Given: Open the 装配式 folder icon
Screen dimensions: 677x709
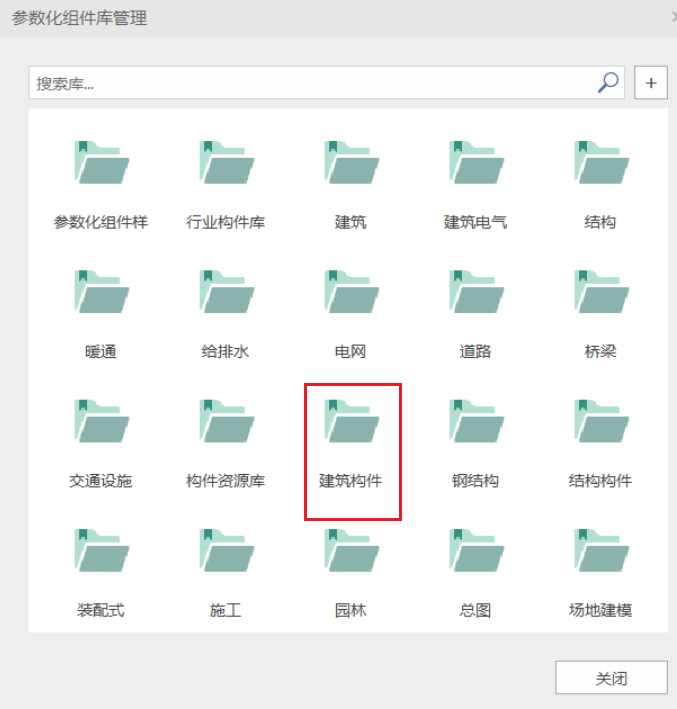Looking at the screenshot, I should [102, 550].
